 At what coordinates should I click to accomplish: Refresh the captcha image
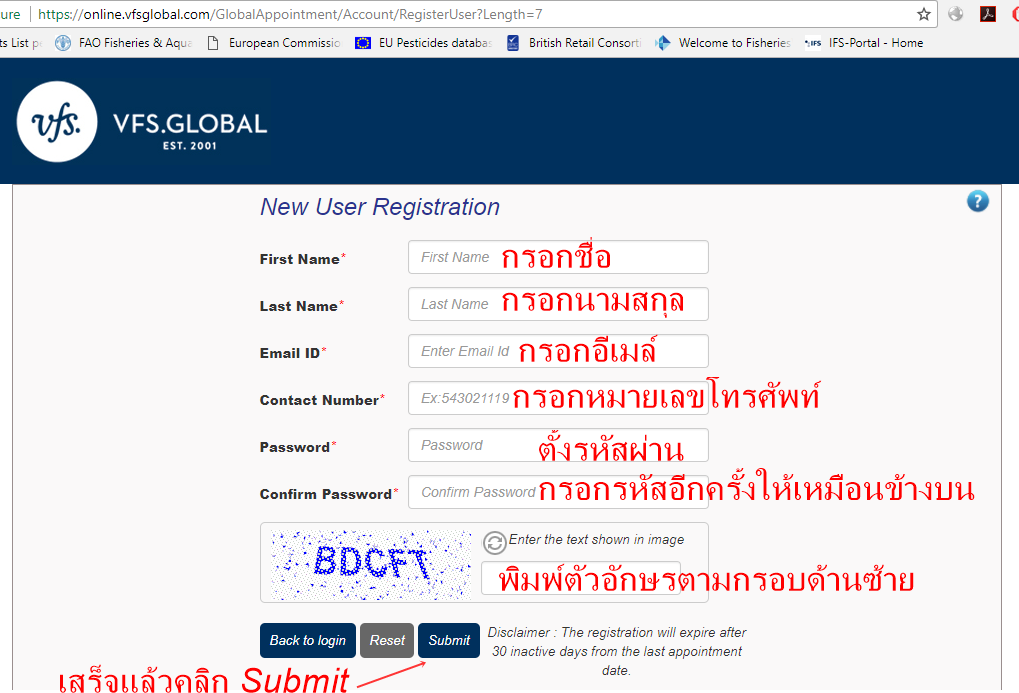point(494,542)
